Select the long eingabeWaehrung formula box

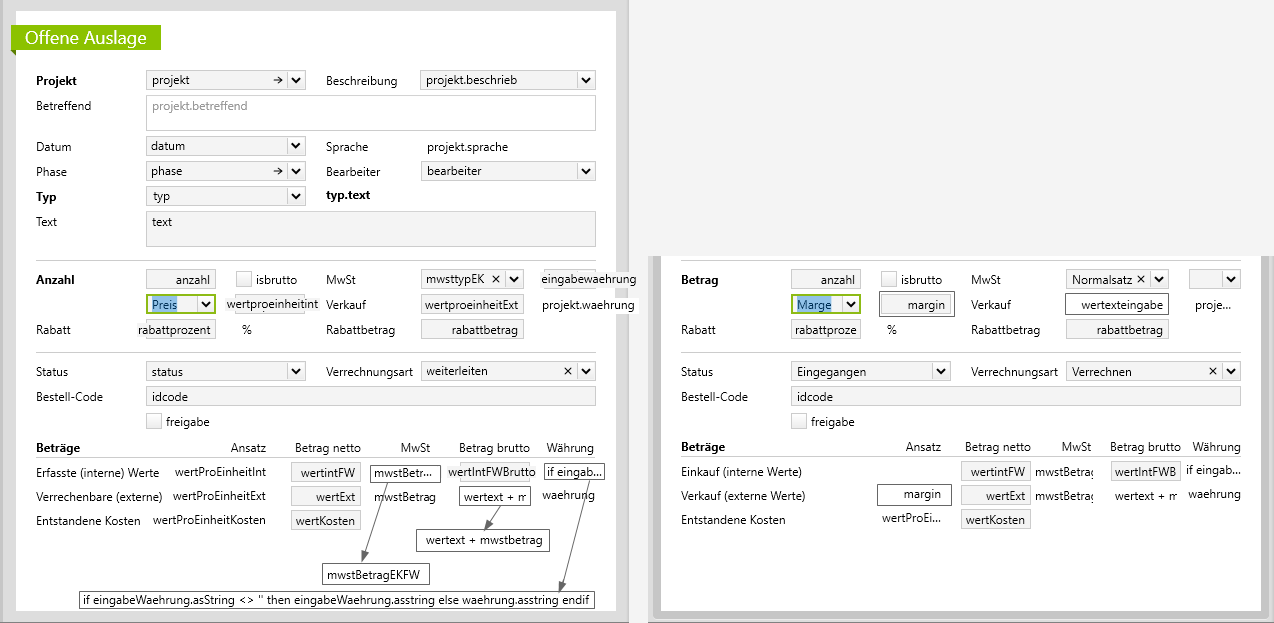(337, 600)
